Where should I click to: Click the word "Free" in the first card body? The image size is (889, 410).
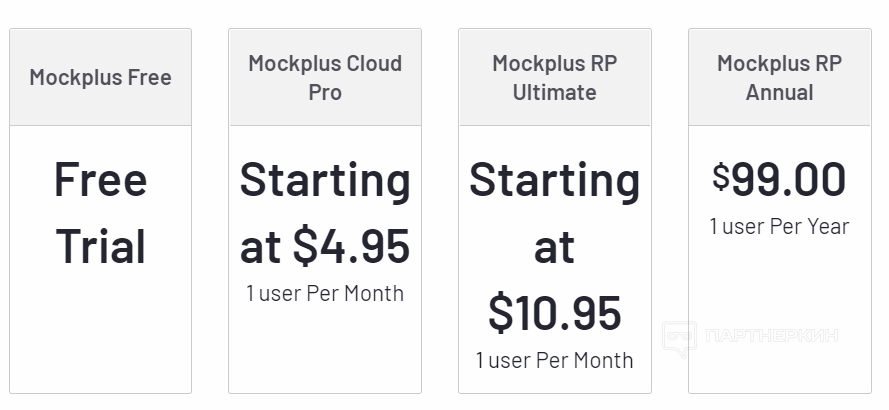click(100, 180)
